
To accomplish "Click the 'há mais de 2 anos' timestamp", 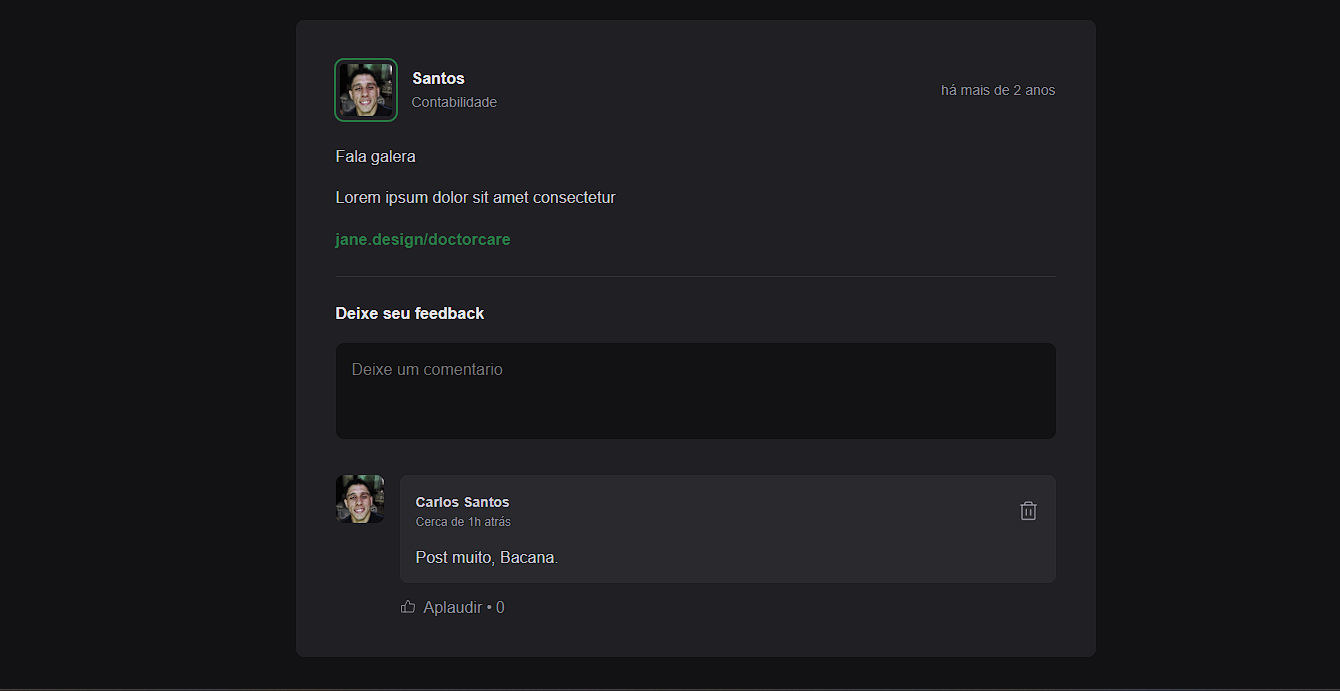I will (998, 90).
